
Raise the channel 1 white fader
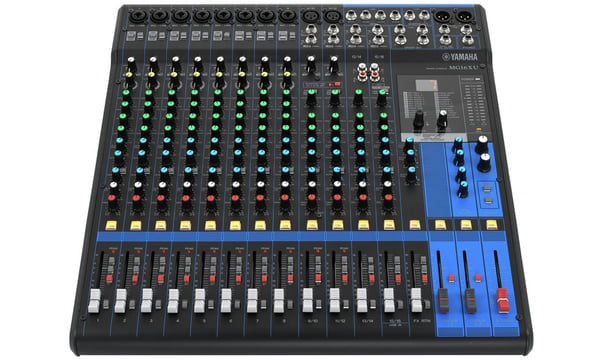(94, 301)
